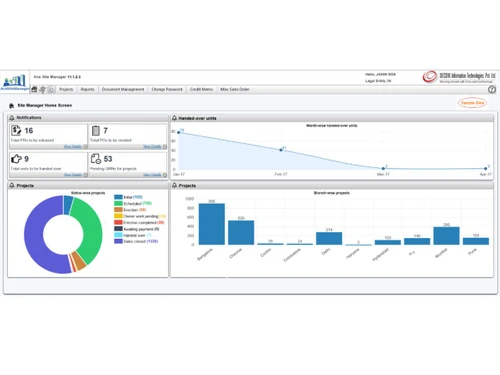The width and height of the screenshot is (500, 375).
Task: Click the dollar document icon beside 16
Action: [x=16, y=130]
